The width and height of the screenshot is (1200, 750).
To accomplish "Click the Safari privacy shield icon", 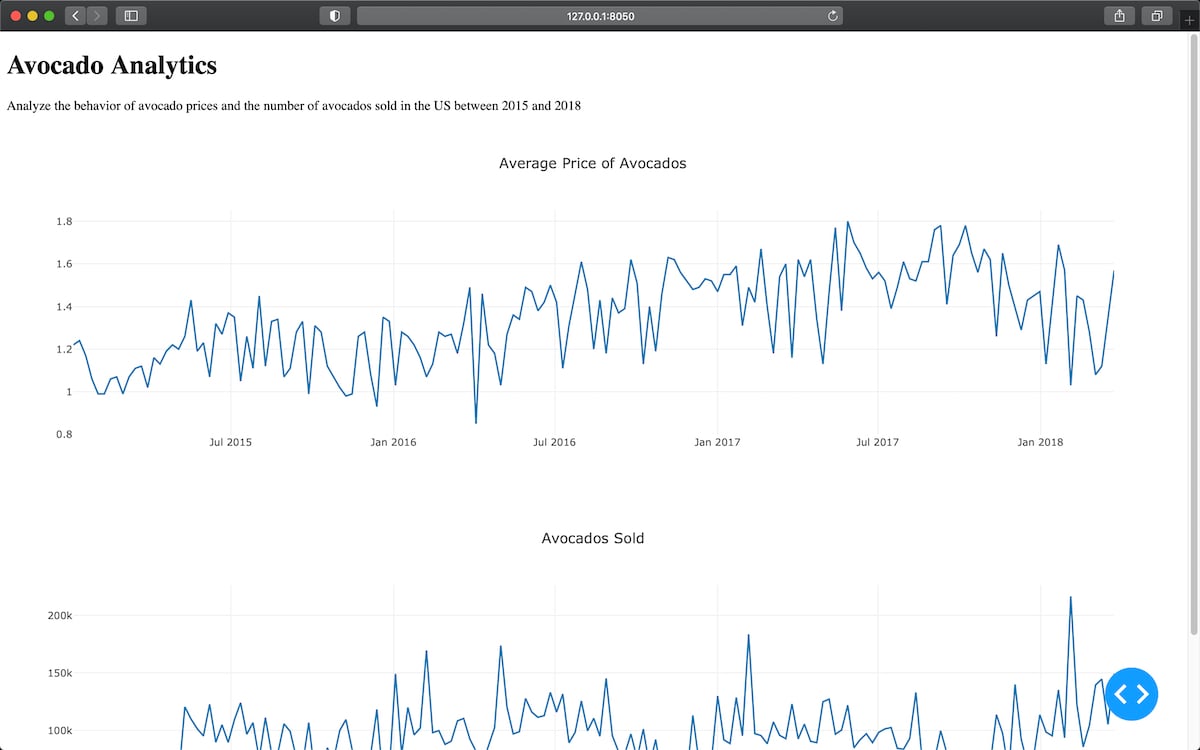I will (334, 16).
